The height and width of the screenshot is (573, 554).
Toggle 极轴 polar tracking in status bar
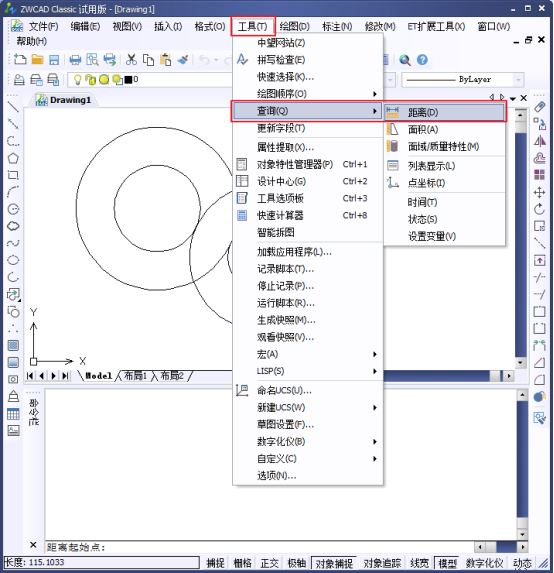(x=297, y=563)
